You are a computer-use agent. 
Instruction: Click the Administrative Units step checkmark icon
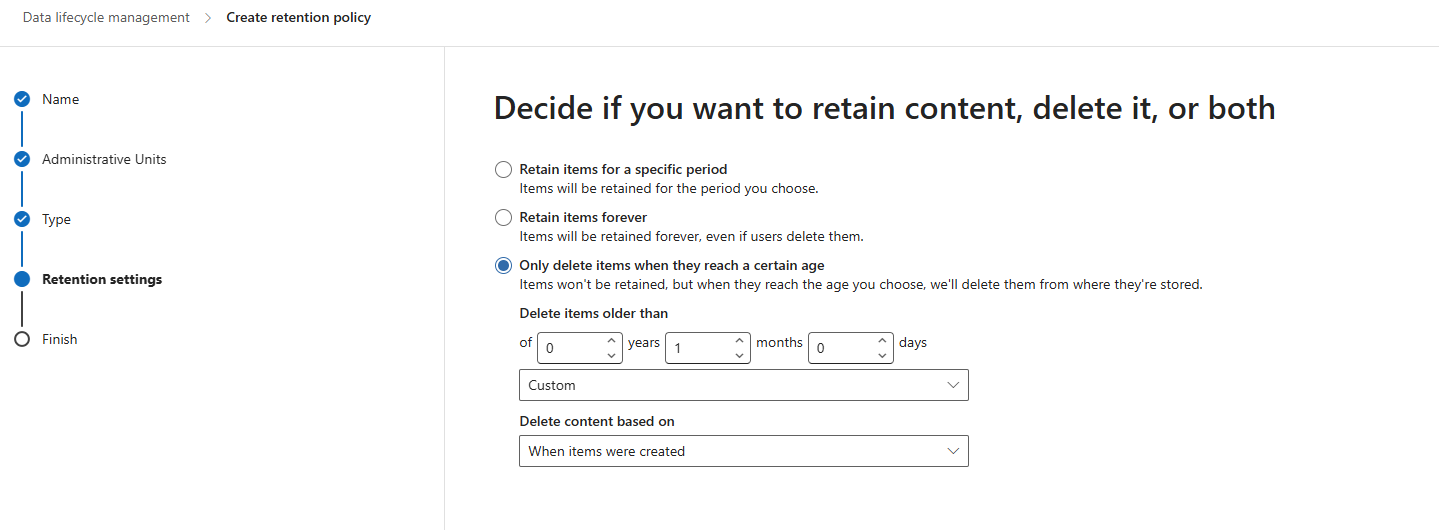pyautogui.click(x=22, y=159)
